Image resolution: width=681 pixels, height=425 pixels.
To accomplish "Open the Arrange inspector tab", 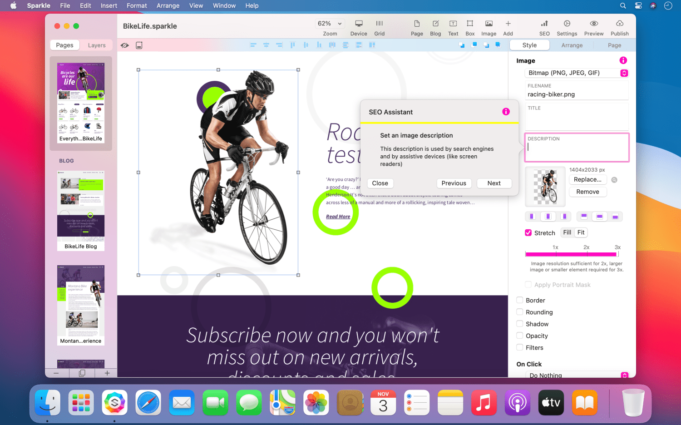I will coord(572,45).
